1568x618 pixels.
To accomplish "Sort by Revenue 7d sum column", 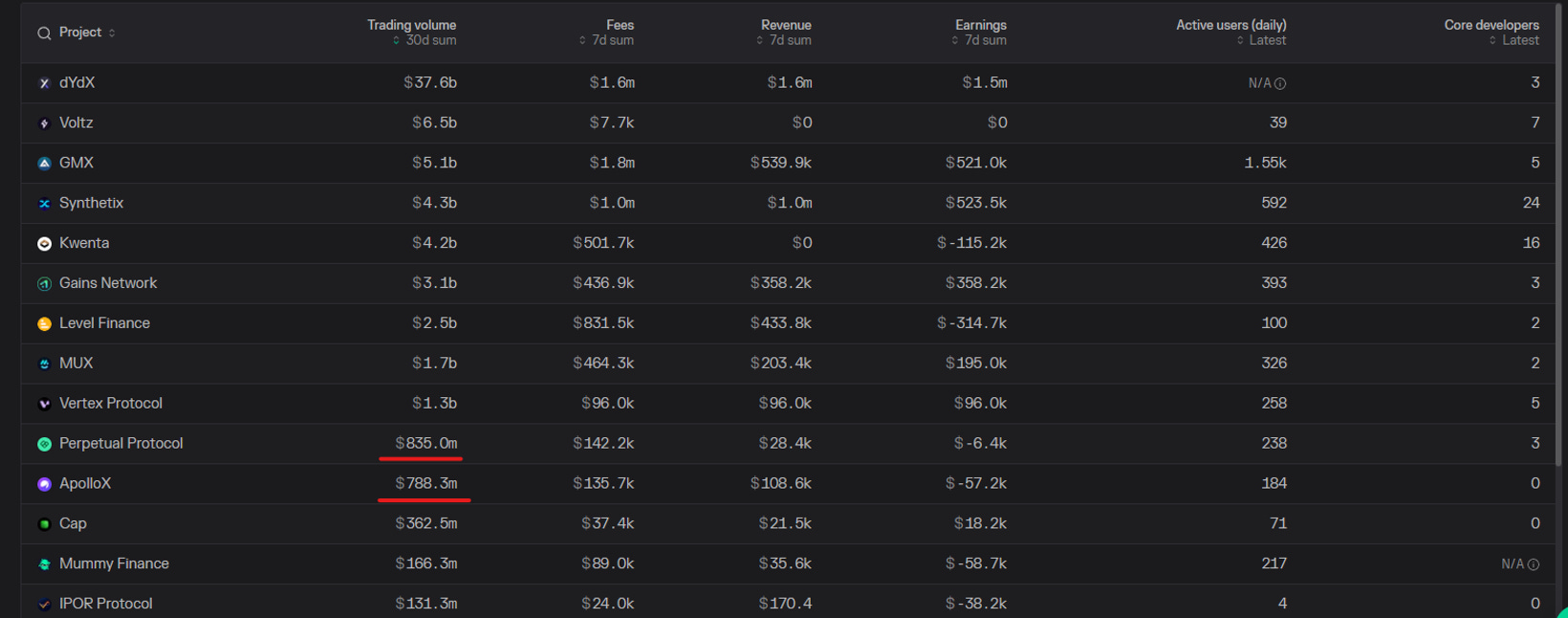I will tap(760, 41).
